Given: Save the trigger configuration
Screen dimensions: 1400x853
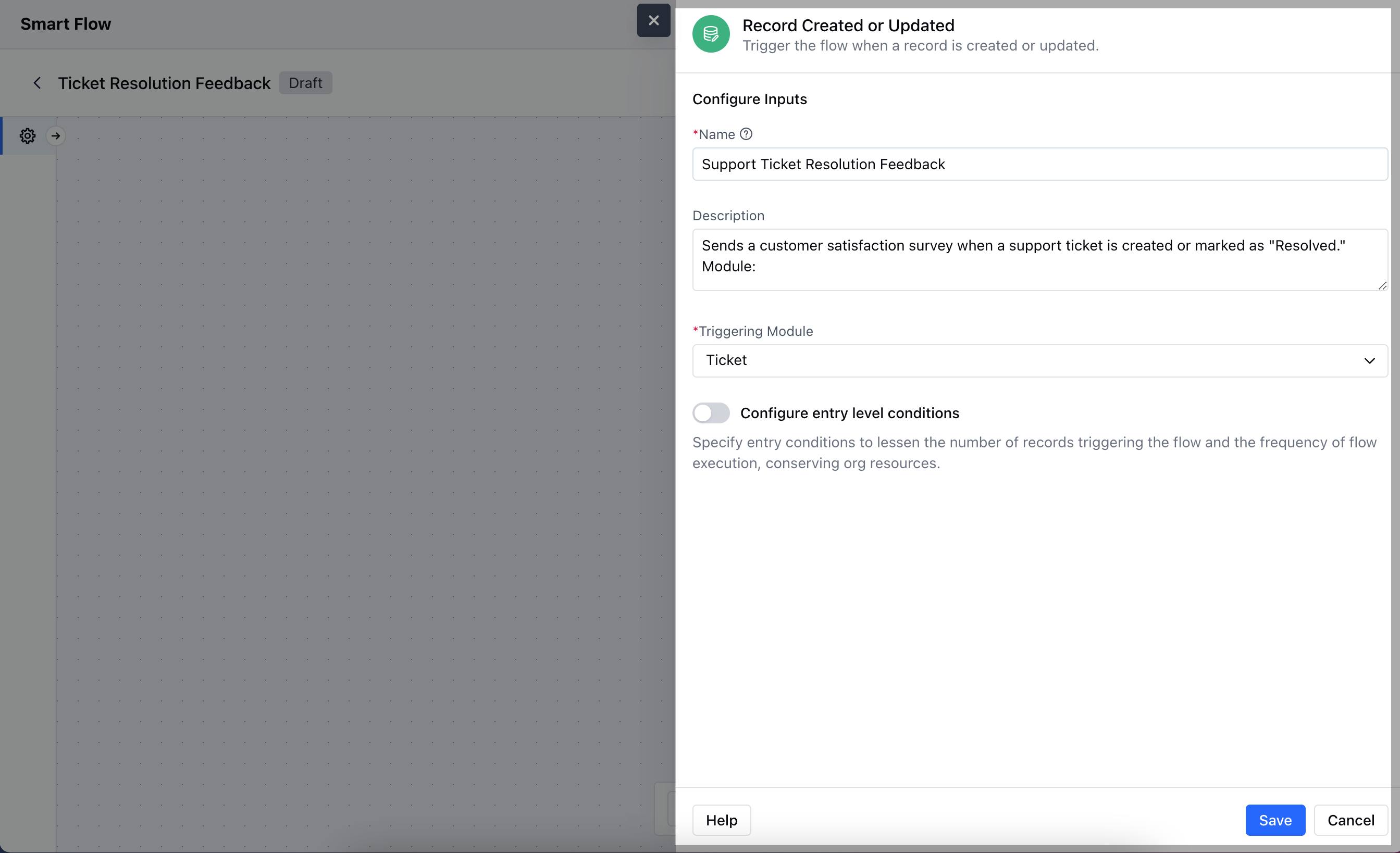Looking at the screenshot, I should click(1275, 820).
